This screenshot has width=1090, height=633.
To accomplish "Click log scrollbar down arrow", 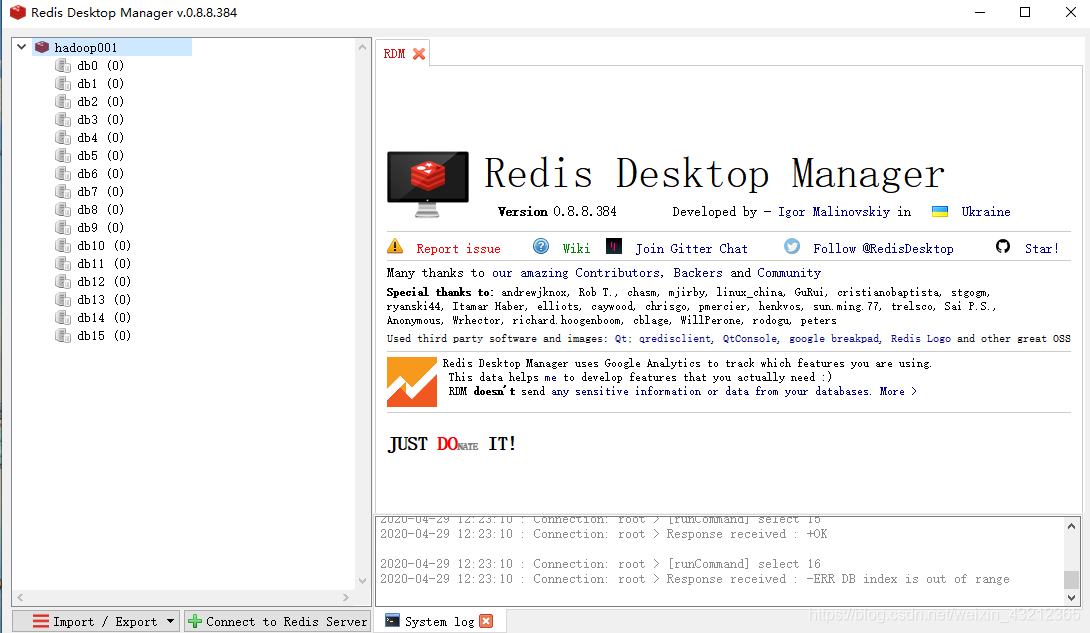I will [1071, 598].
